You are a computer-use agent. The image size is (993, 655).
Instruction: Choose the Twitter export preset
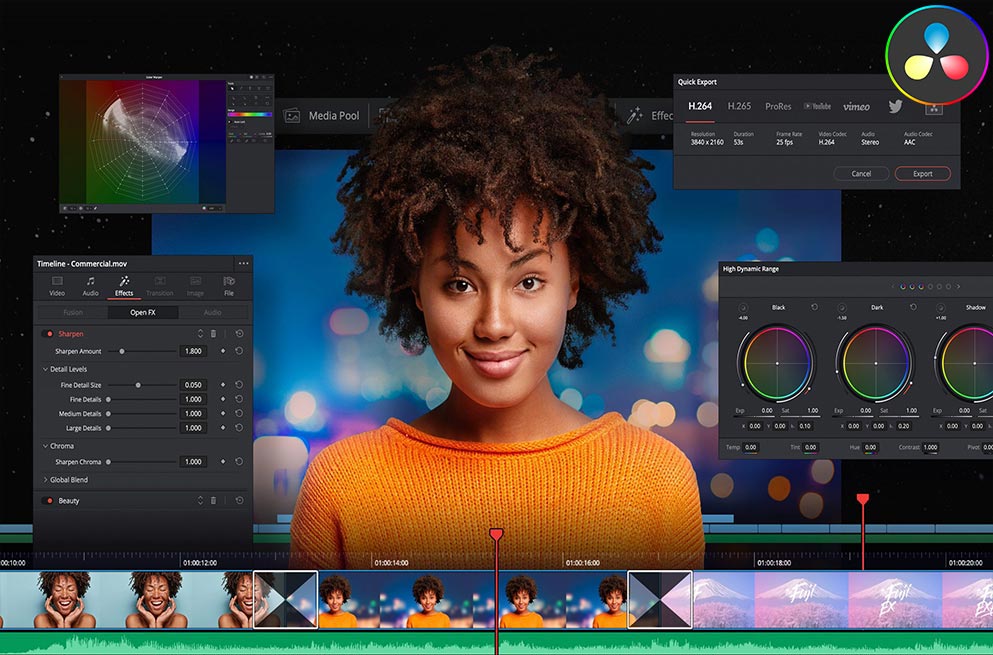[895, 106]
